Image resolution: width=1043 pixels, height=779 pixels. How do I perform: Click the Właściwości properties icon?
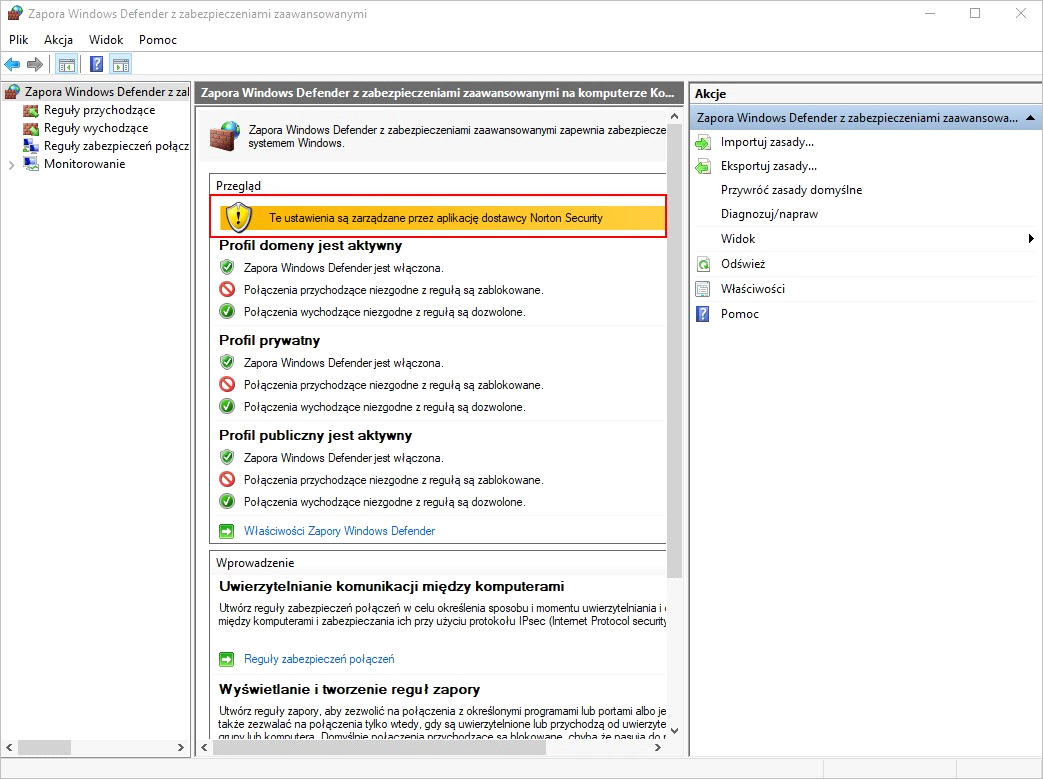coord(703,289)
